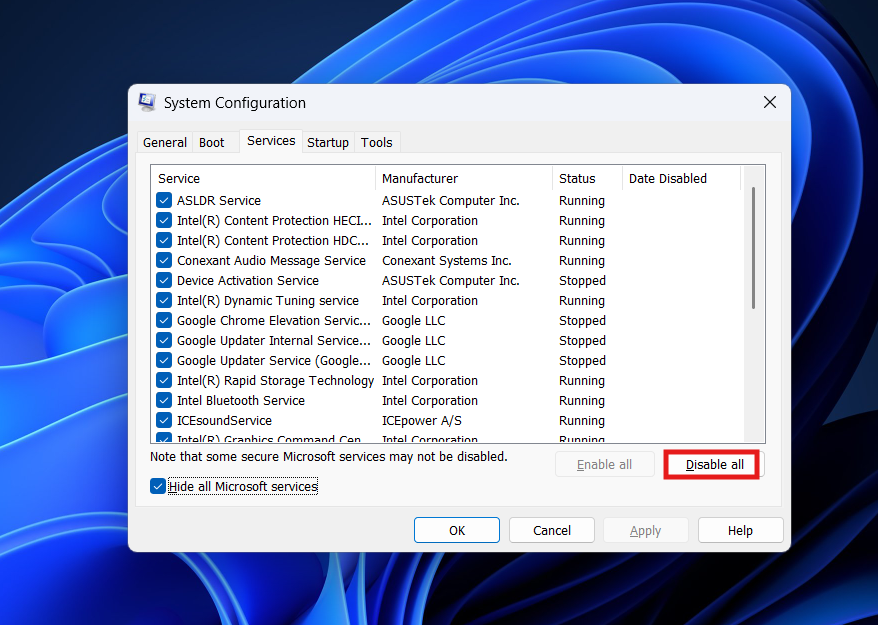Click the System Configuration title bar icon
Image resolution: width=878 pixels, height=625 pixels.
tap(146, 102)
